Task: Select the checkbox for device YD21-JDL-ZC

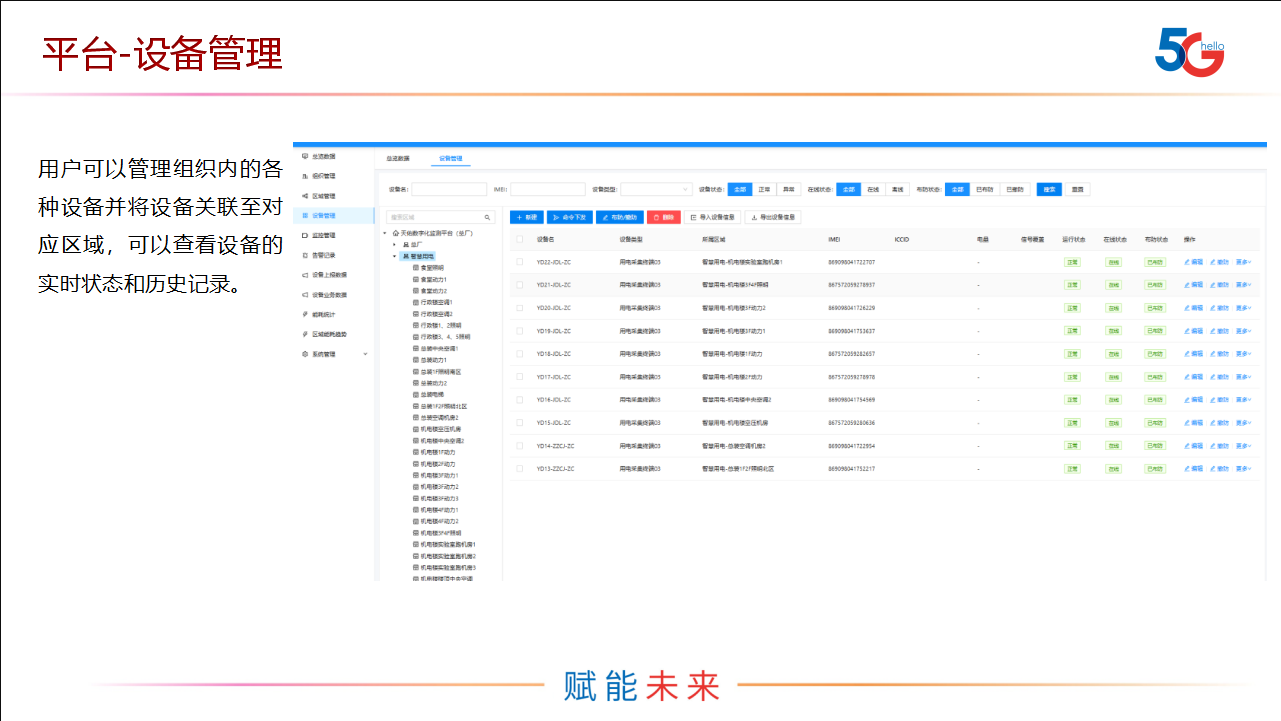Action: 519,285
